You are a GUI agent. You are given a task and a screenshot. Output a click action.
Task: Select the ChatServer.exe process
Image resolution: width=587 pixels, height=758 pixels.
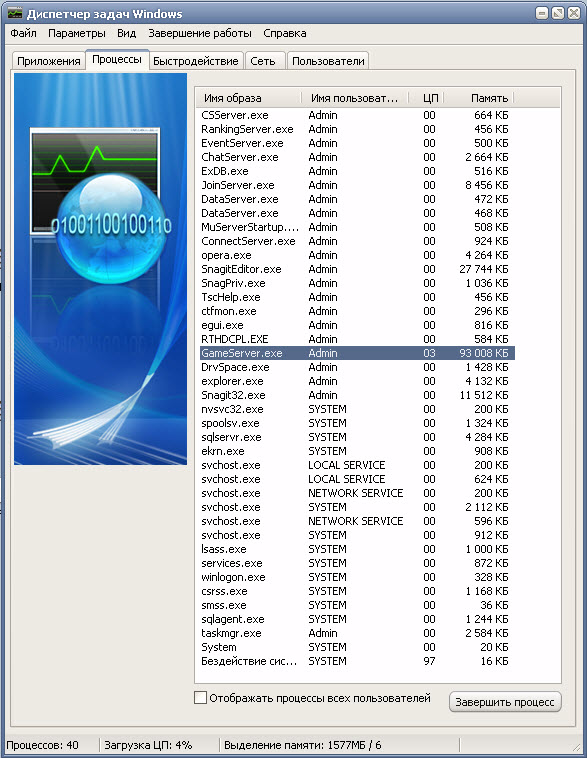(357, 157)
